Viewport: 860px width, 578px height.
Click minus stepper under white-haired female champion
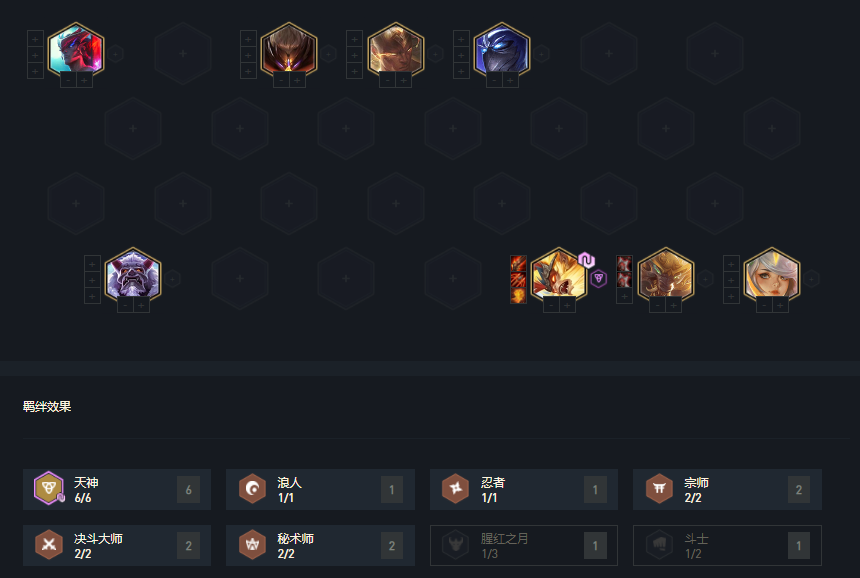[764, 305]
